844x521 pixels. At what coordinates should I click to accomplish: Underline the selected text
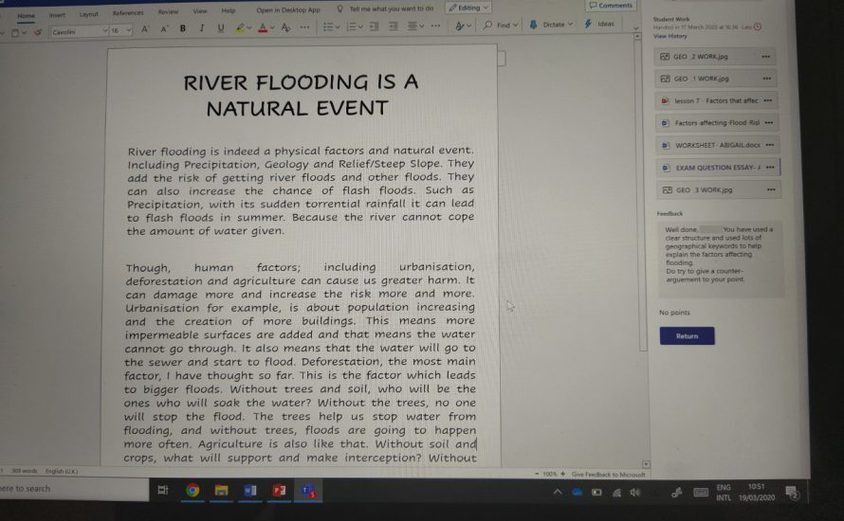click(221, 29)
